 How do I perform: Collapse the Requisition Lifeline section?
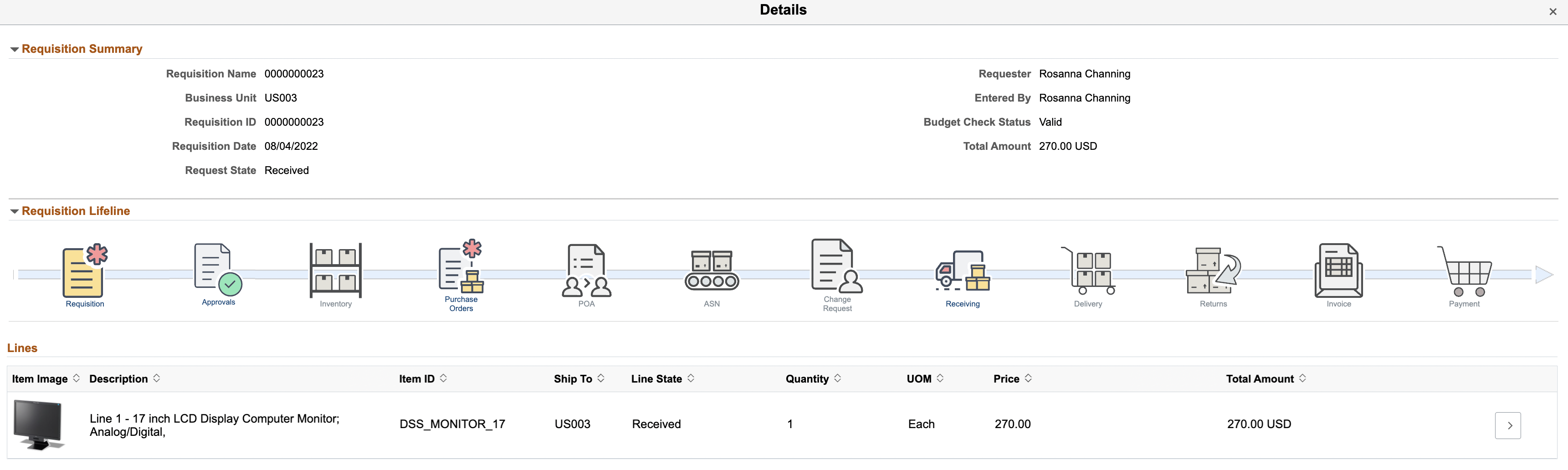[14, 211]
